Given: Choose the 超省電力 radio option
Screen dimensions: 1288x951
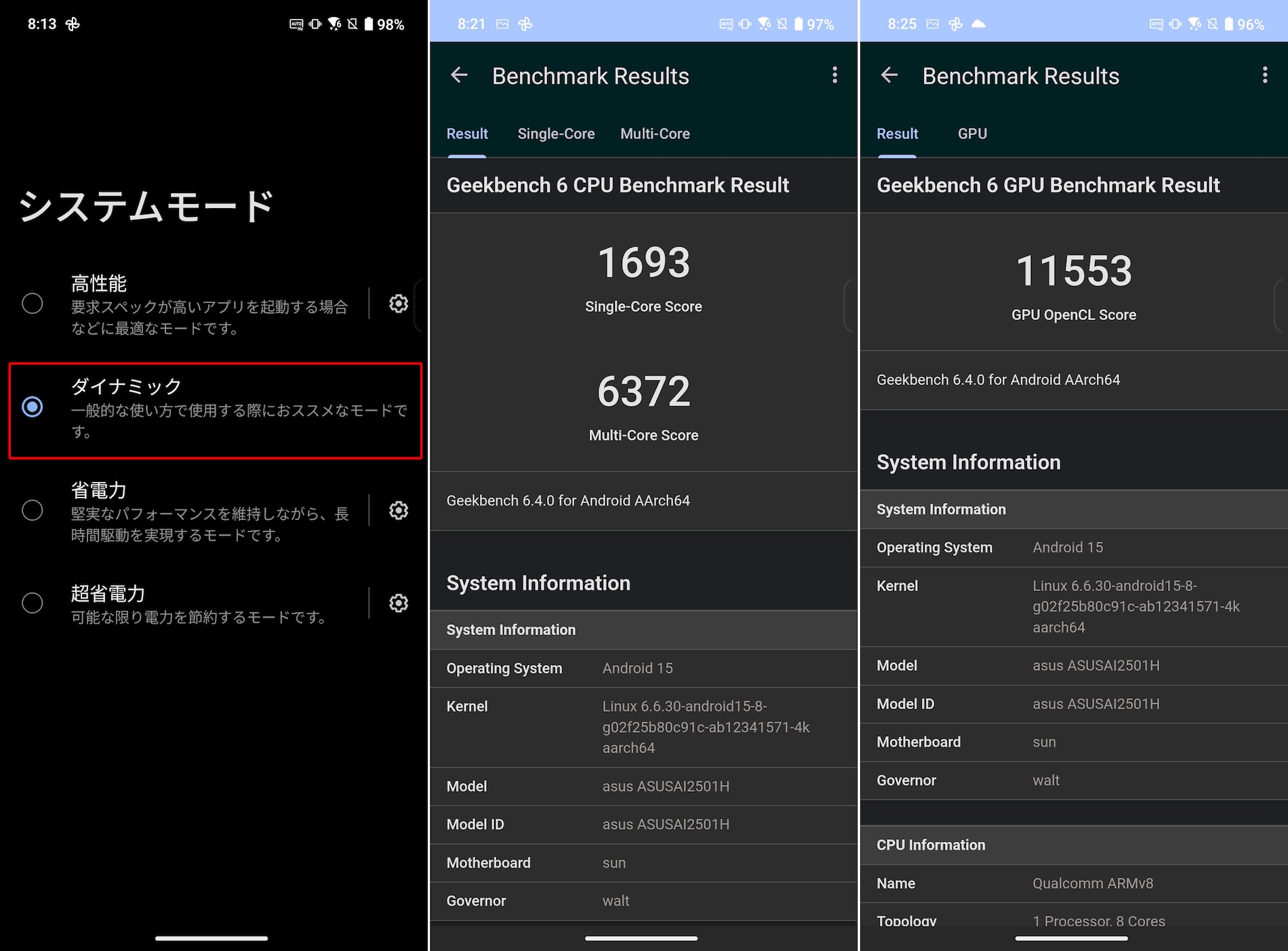Looking at the screenshot, I should pyautogui.click(x=33, y=603).
